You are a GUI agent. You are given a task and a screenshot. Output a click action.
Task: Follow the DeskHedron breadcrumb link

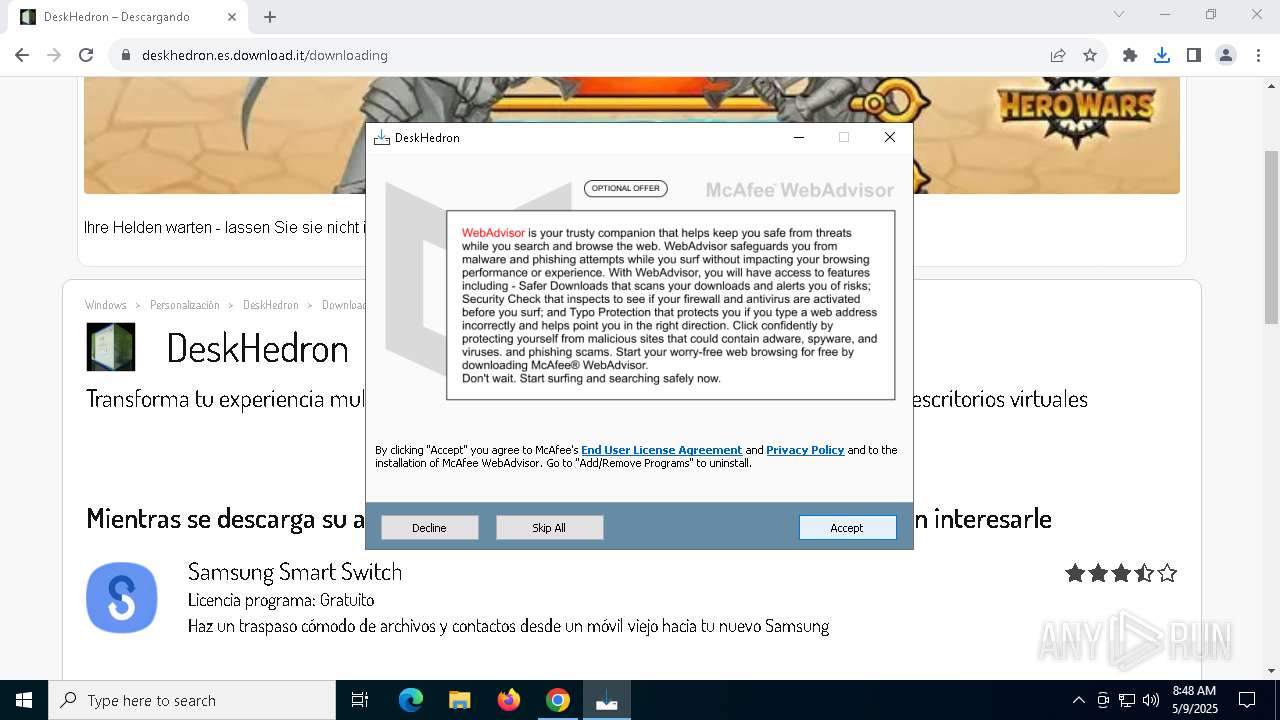click(271, 305)
